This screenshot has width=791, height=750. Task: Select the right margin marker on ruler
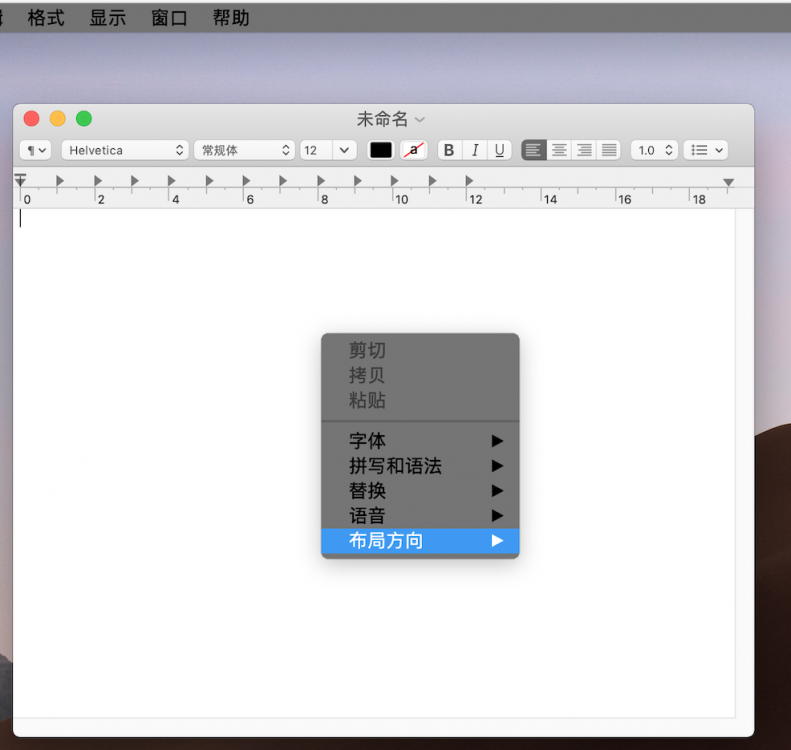pos(728,182)
